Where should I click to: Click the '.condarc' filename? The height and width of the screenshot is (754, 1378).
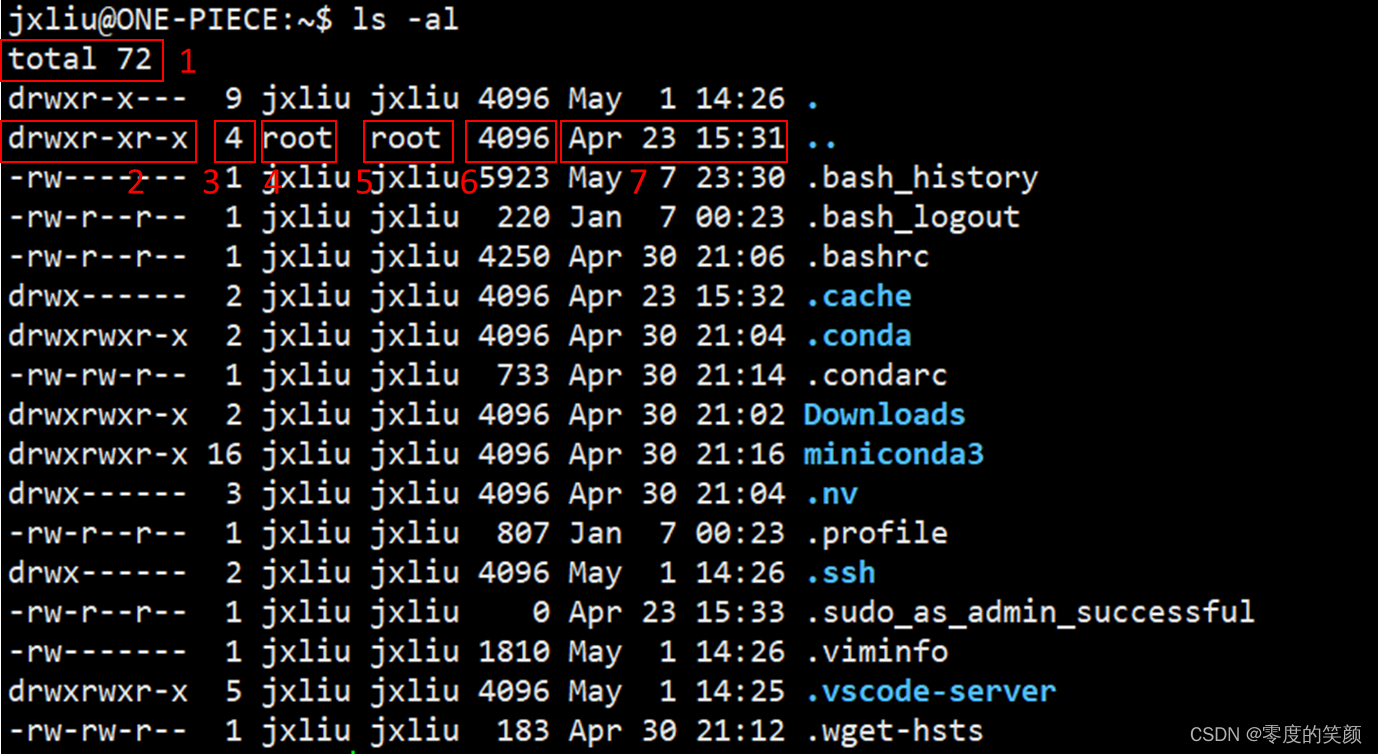[877, 376]
